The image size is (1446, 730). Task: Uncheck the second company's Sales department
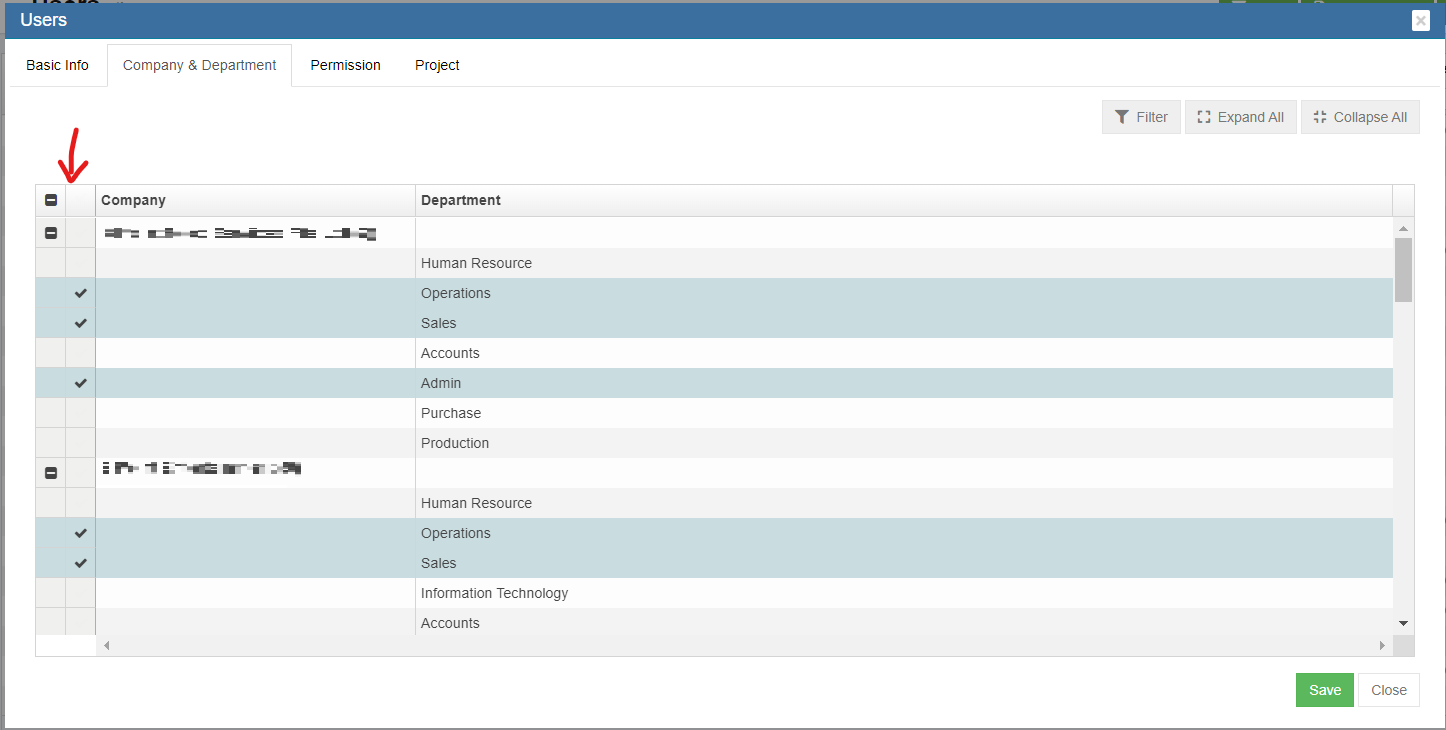coord(81,563)
